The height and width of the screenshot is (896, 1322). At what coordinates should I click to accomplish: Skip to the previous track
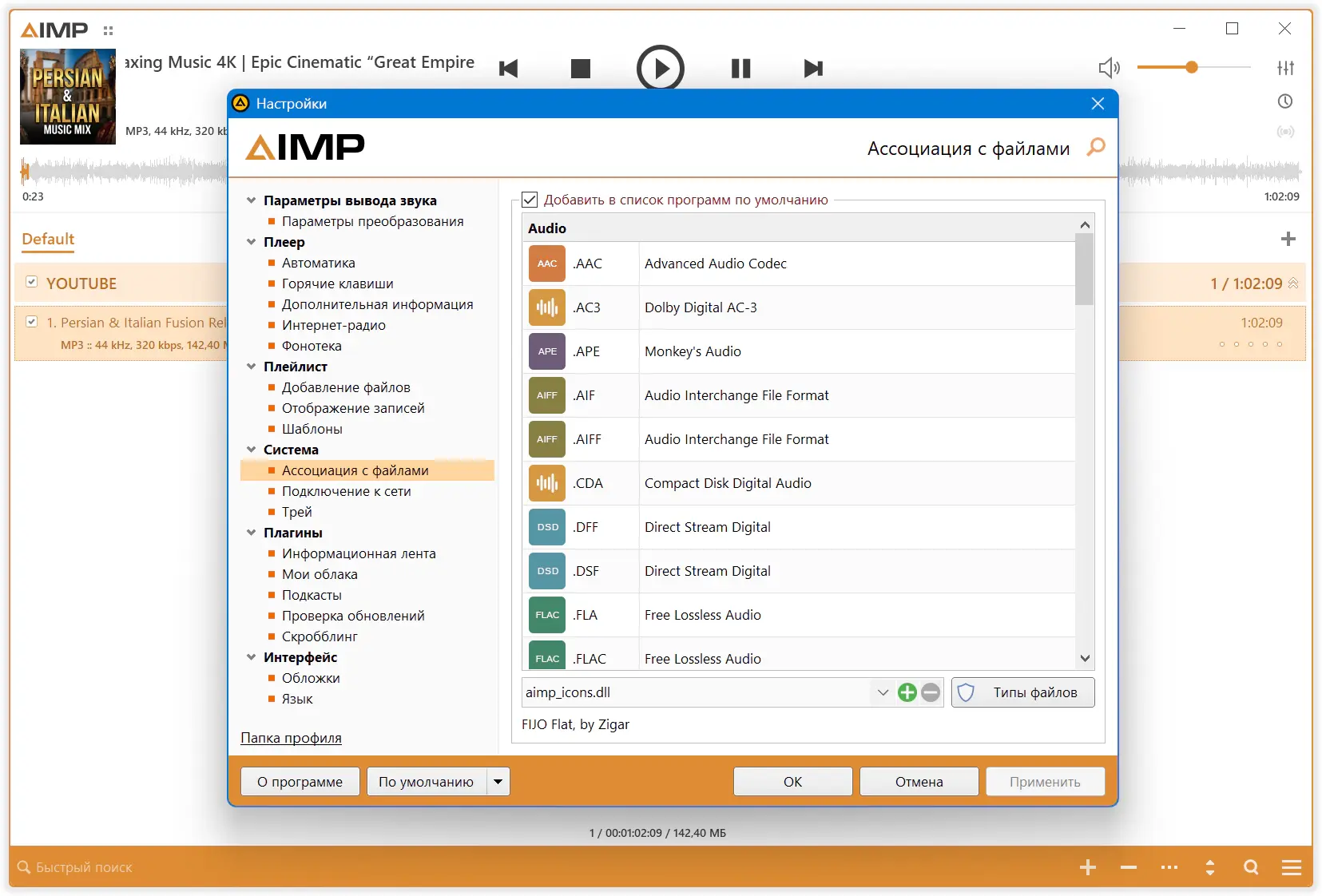click(509, 69)
